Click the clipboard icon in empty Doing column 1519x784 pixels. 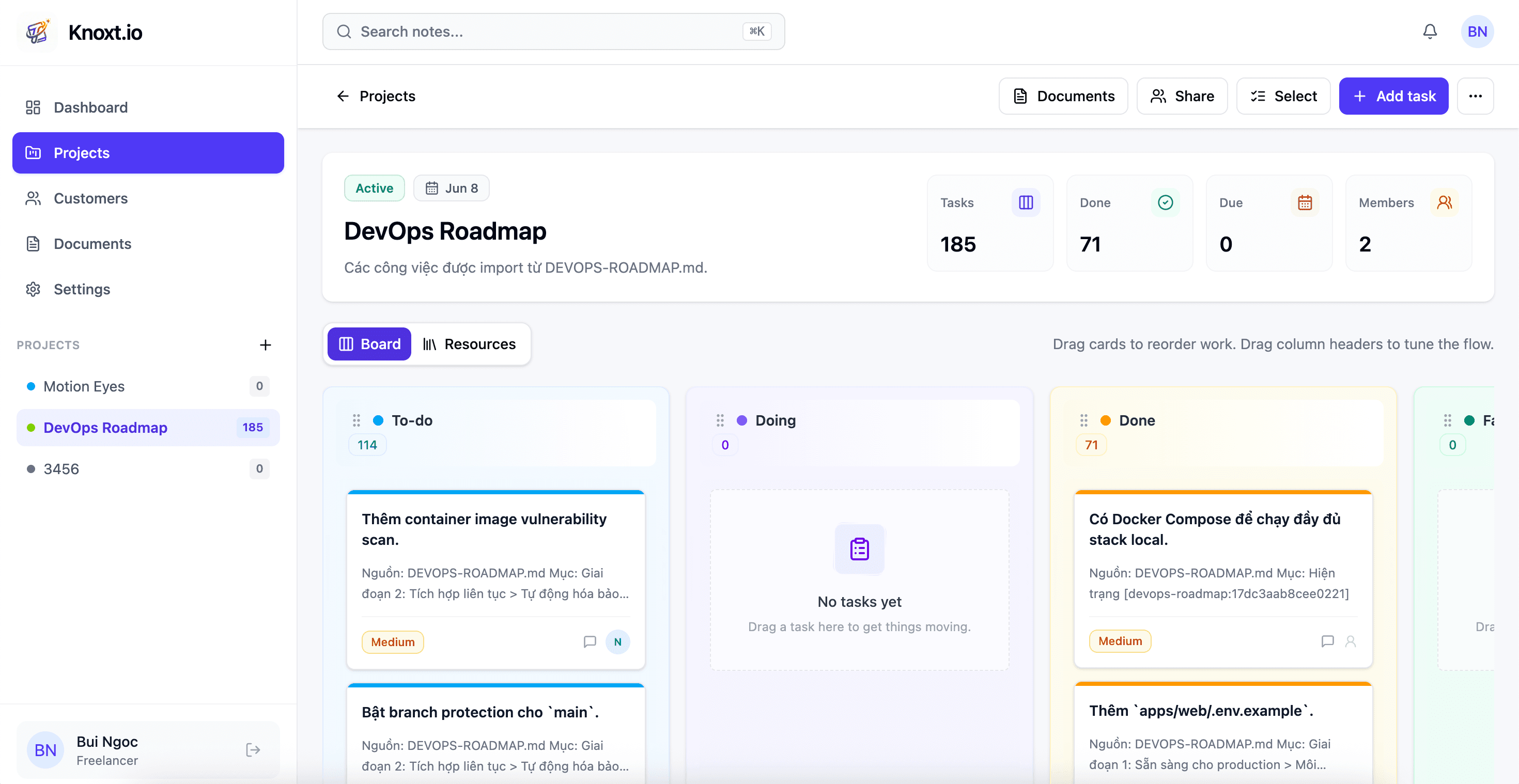pyautogui.click(x=859, y=549)
